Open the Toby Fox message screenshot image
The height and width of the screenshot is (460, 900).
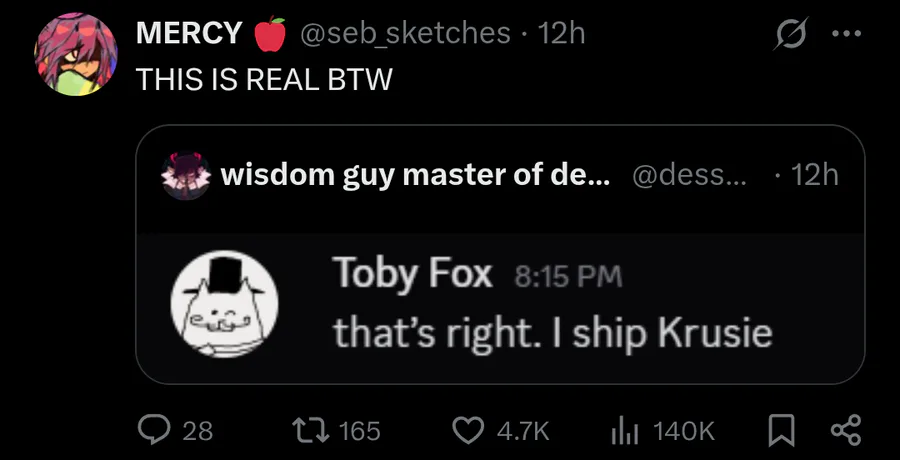click(x=500, y=305)
